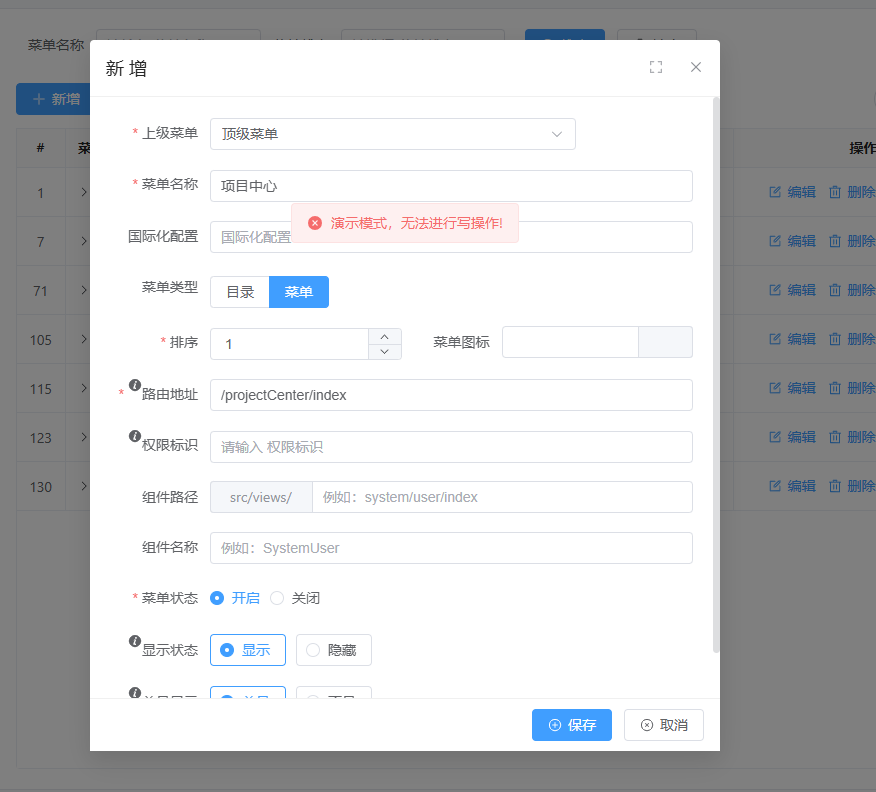Click the 取消 button
Viewport: 876px width, 792px height.
pyautogui.click(x=663, y=725)
